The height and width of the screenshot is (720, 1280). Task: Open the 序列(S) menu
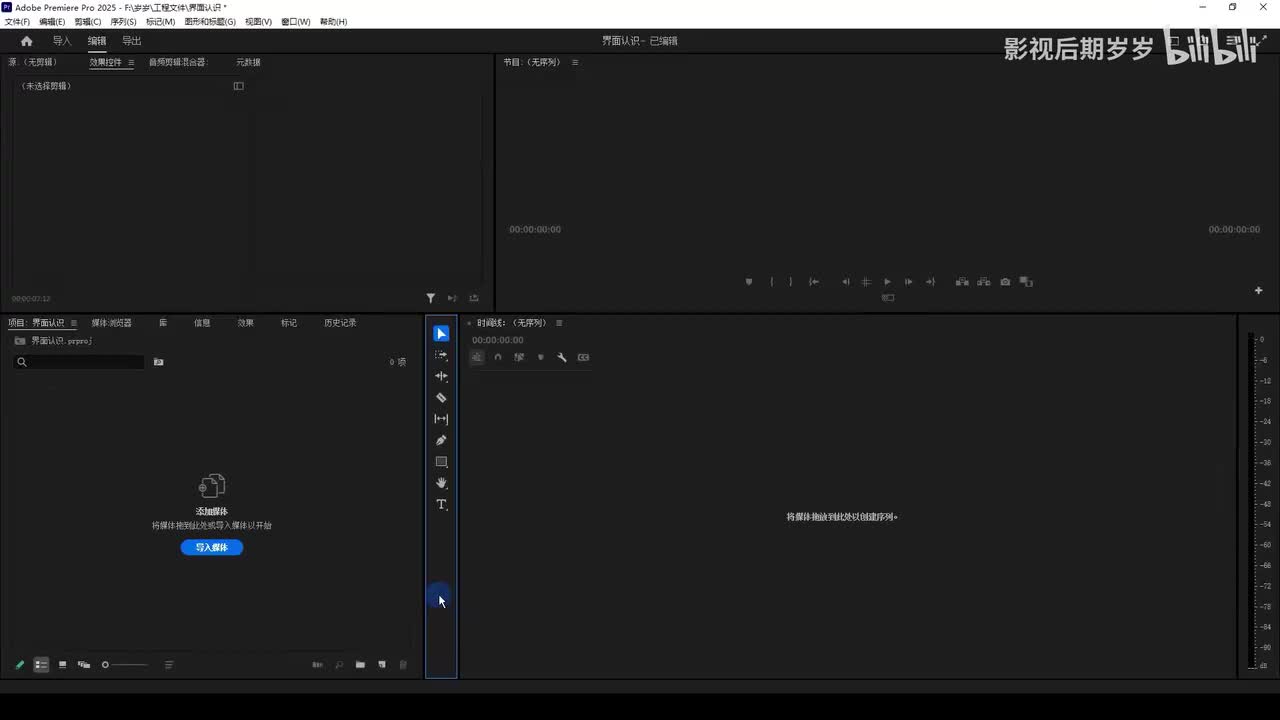[x=123, y=22]
